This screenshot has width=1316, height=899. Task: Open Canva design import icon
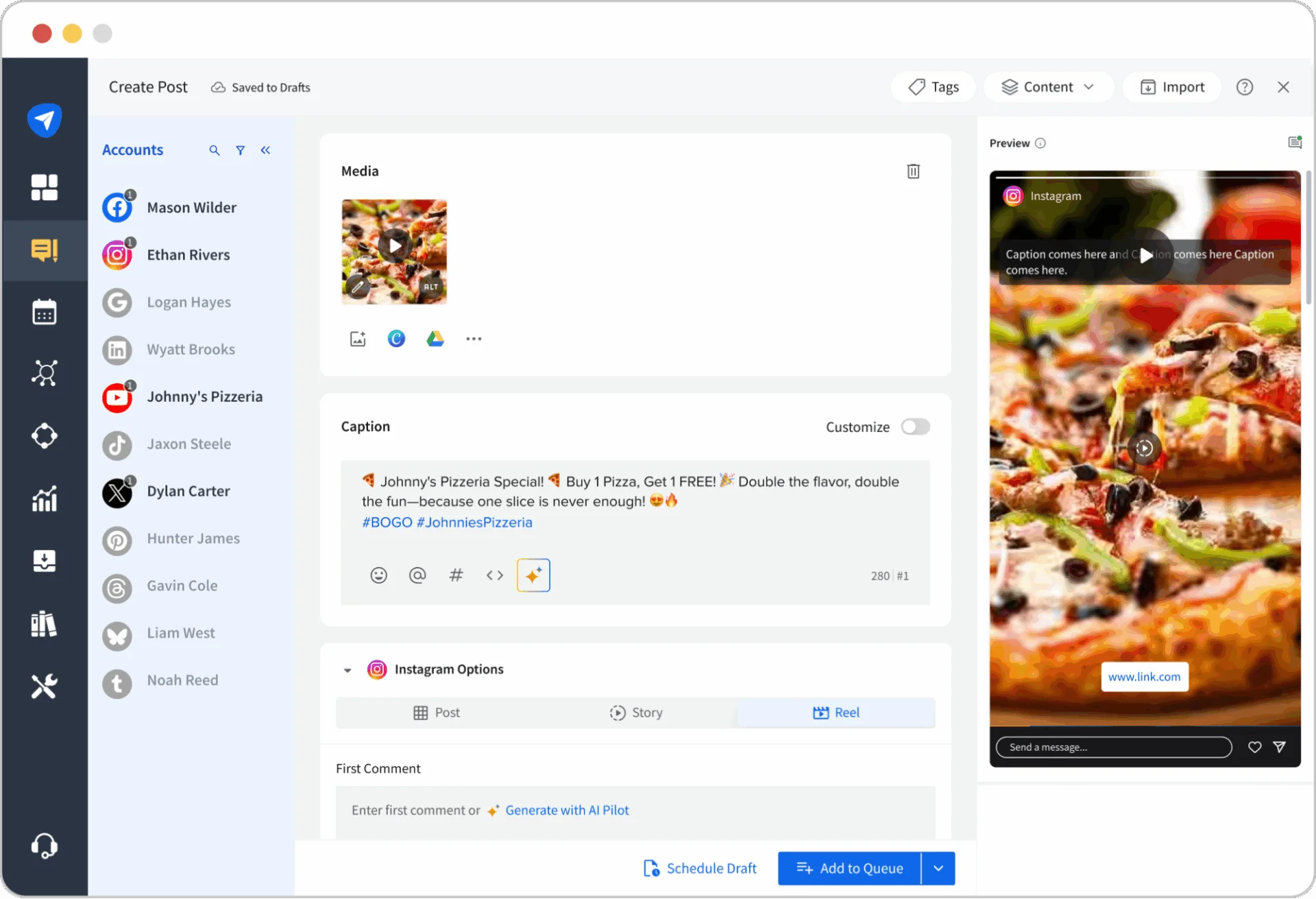click(396, 339)
